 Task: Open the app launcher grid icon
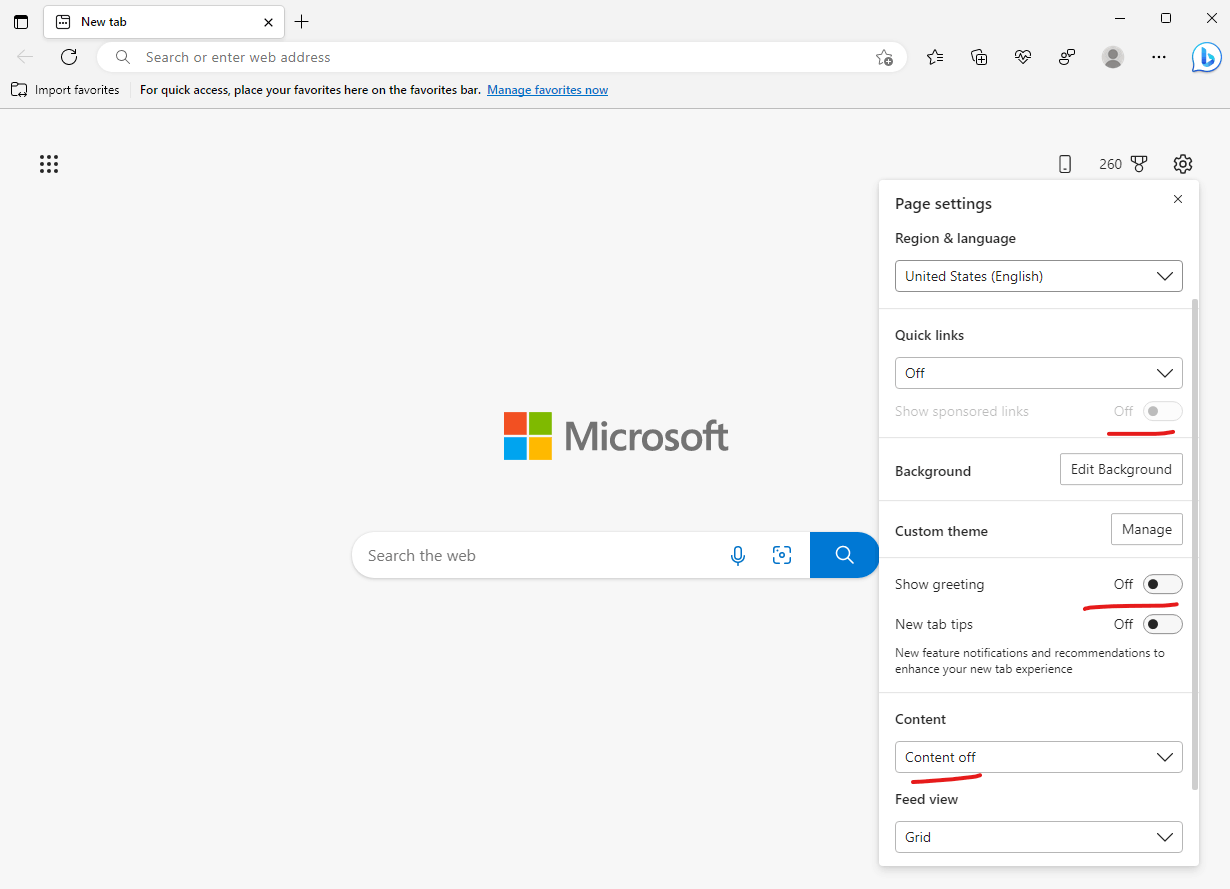pyautogui.click(x=49, y=164)
